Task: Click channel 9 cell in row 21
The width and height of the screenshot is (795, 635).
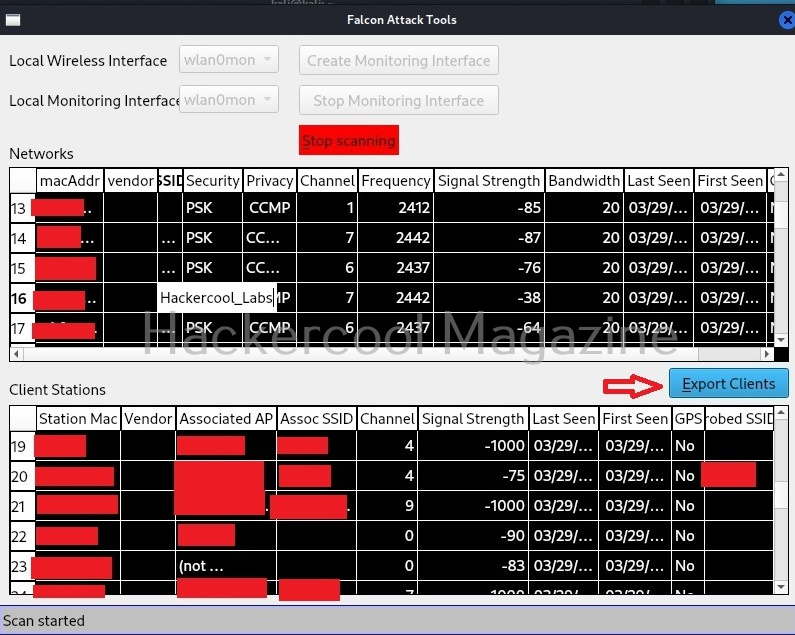Action: (x=387, y=506)
